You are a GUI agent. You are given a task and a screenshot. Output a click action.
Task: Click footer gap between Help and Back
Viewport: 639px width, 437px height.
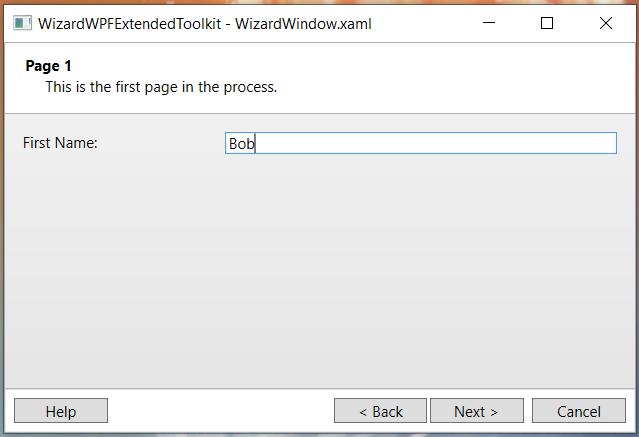[220, 411]
